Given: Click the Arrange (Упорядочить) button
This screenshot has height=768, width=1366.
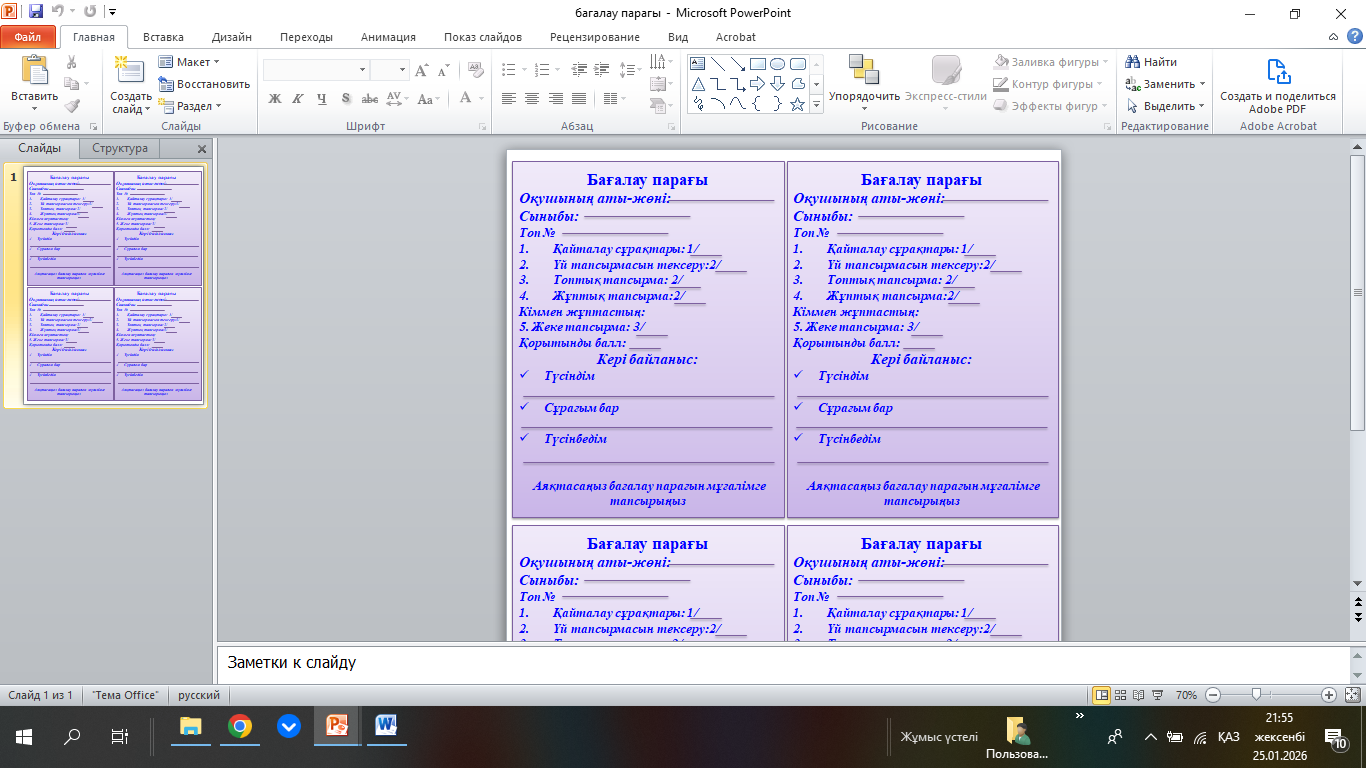Looking at the screenshot, I should pos(864,80).
